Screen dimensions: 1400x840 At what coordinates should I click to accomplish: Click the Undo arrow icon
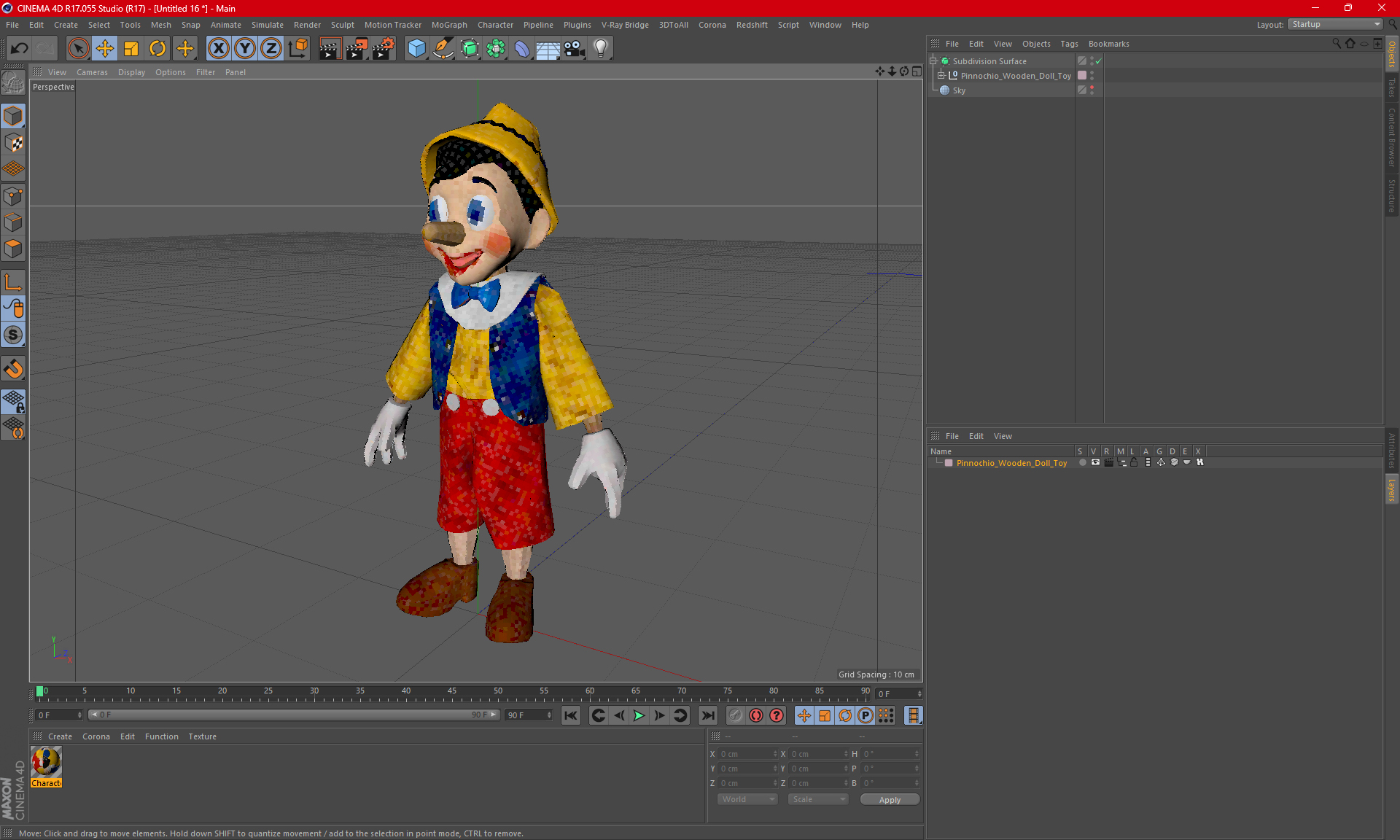(x=20, y=49)
